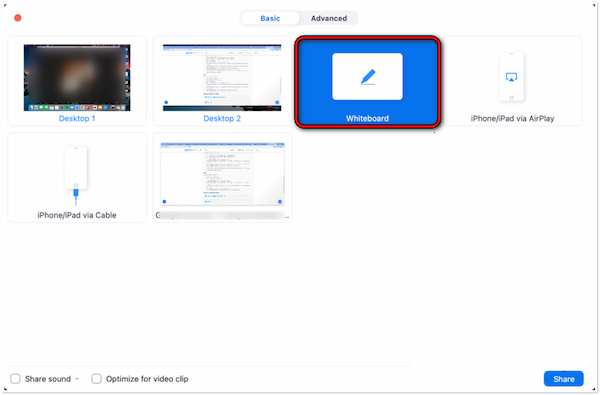Screen dimensions: 600x395
Task: Select the Desktop 1 thumbnail
Action: pos(77,78)
